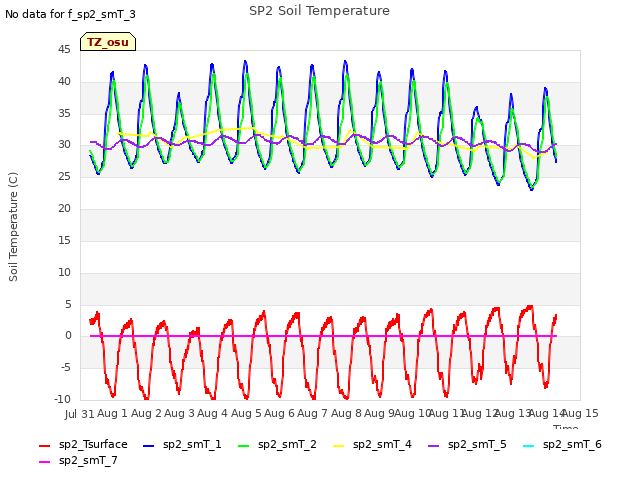640x480 pixels.
Task: Click the Aug 4 x-axis tick label
Action: (x=212, y=413)
